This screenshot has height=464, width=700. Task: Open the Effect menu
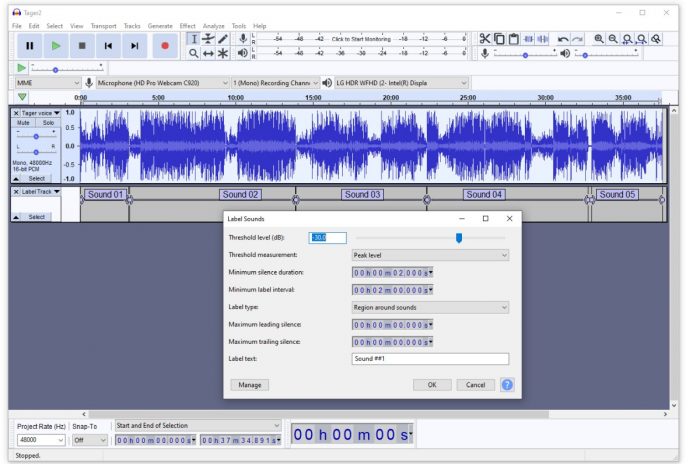[x=188, y=25]
